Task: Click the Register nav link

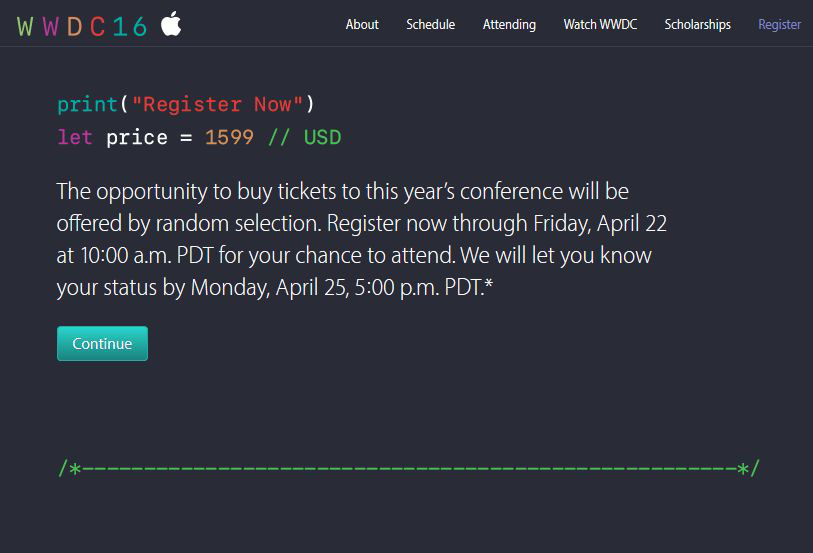Action: pyautogui.click(x=779, y=24)
